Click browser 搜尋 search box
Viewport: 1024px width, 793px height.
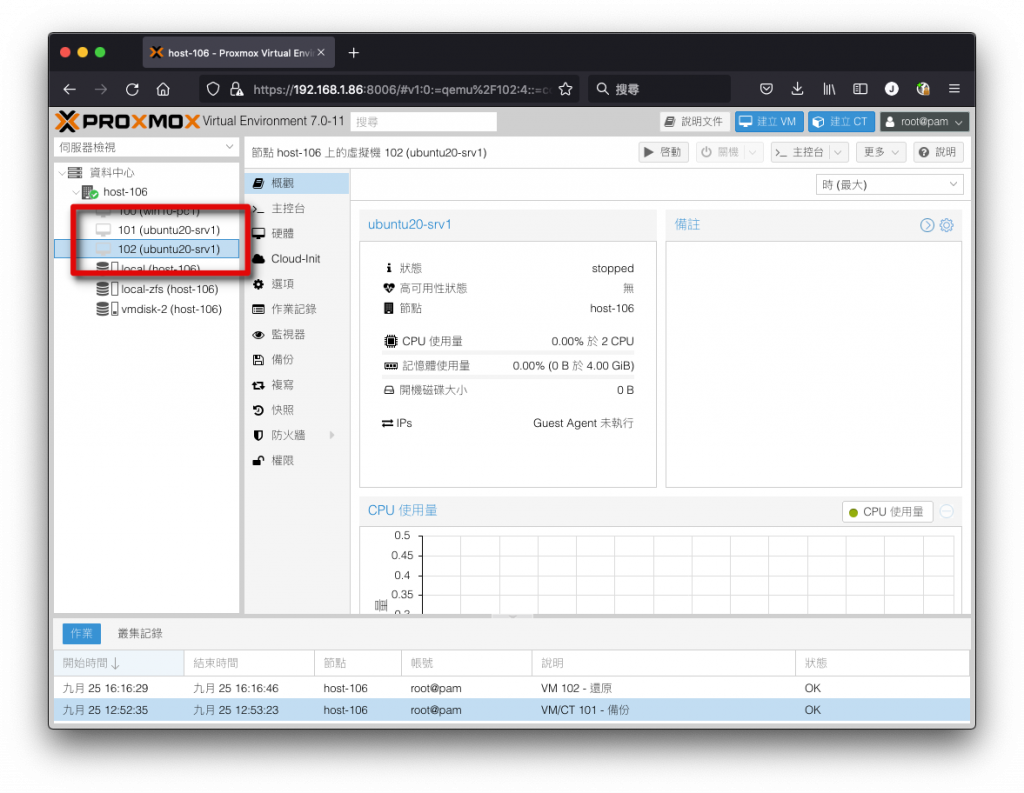tap(660, 89)
